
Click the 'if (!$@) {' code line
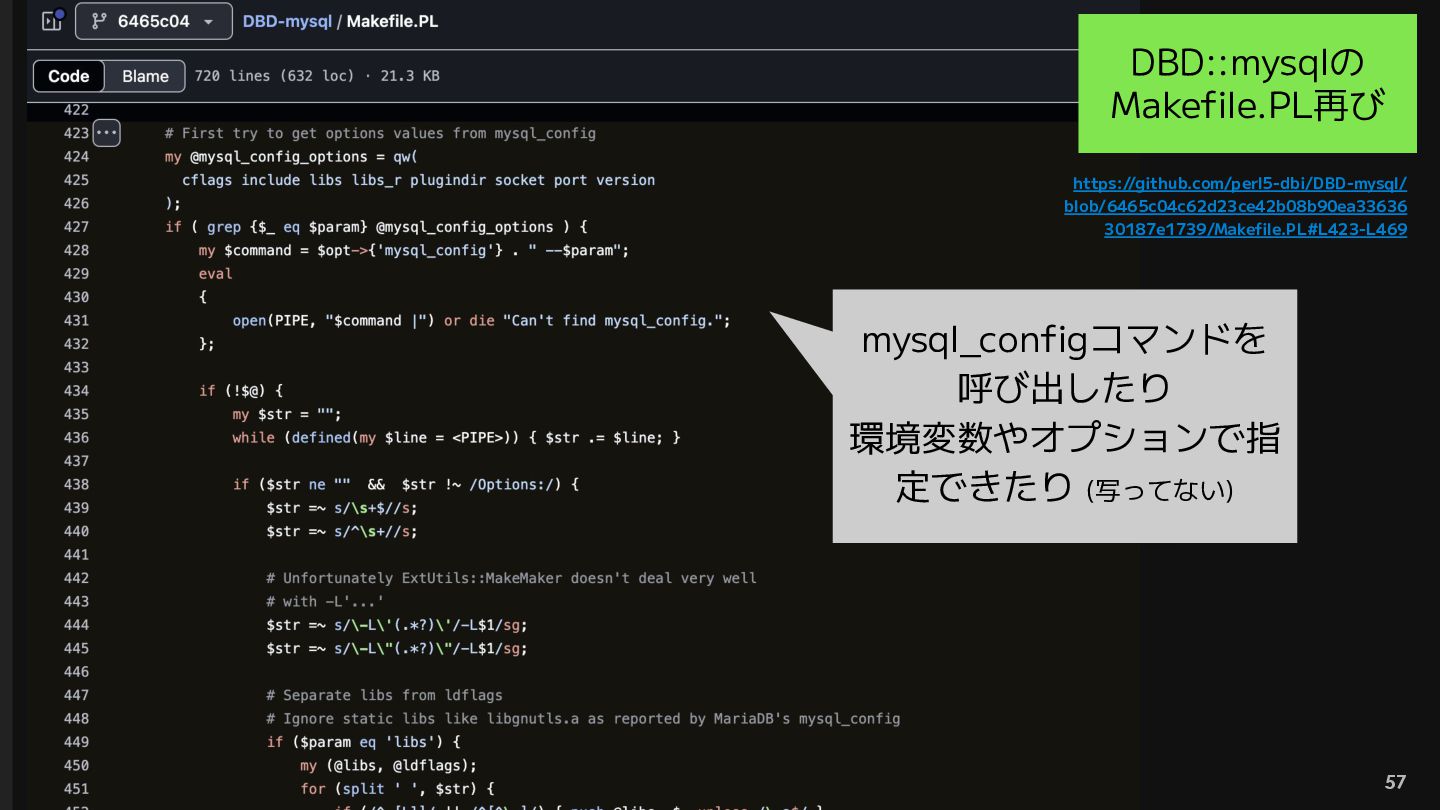(241, 391)
